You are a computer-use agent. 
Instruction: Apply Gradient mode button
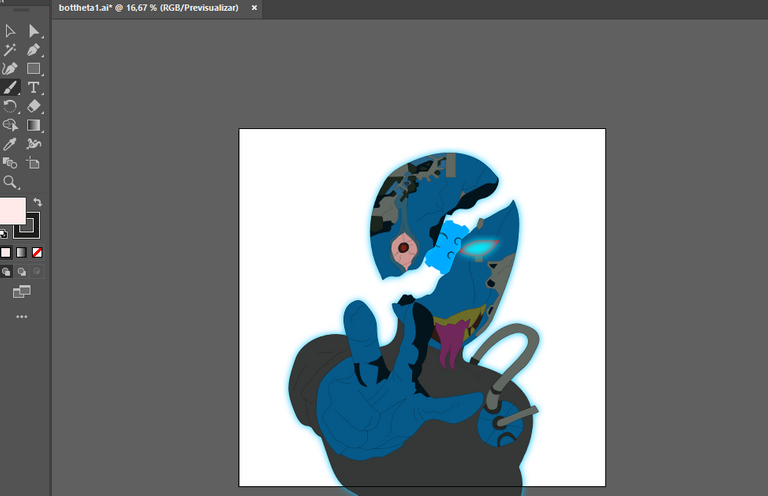(21, 253)
